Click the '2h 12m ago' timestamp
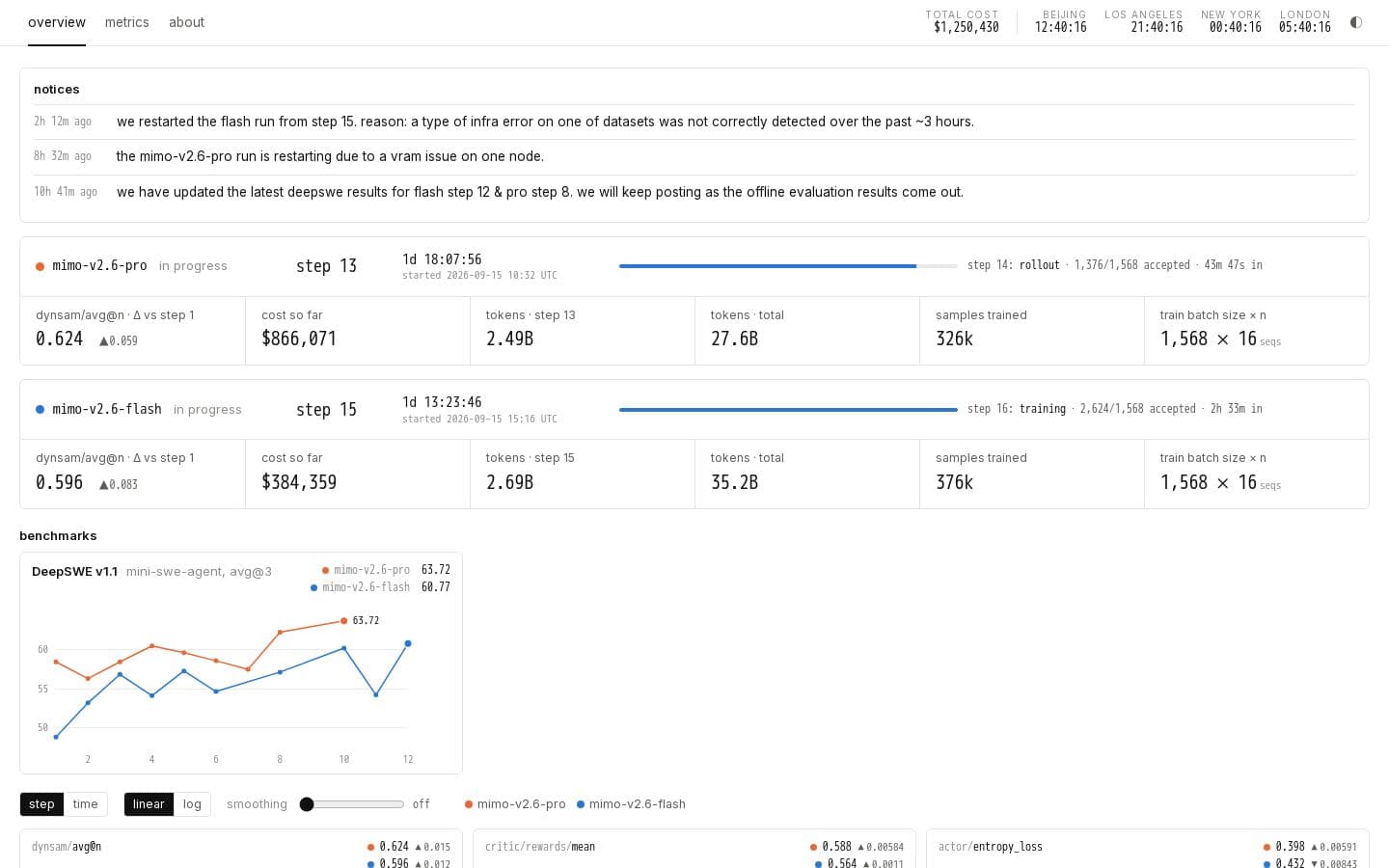Screen dimensions: 1389x868 pos(63,122)
